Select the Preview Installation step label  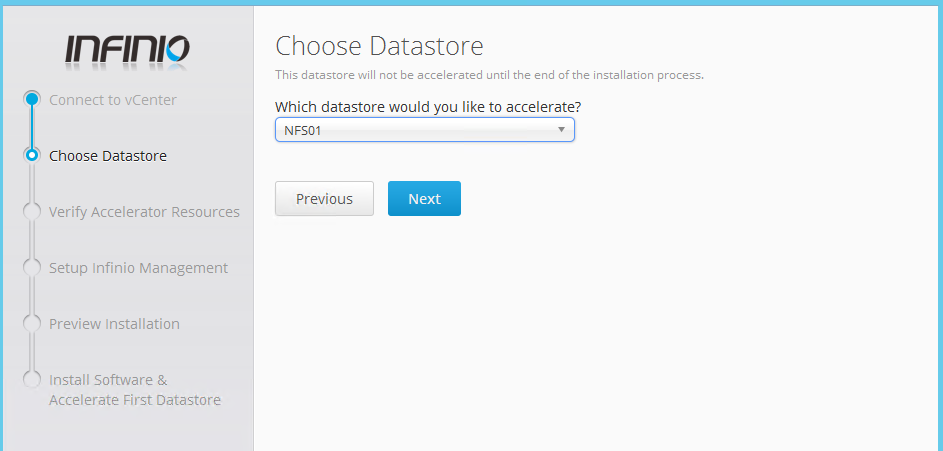coord(114,324)
